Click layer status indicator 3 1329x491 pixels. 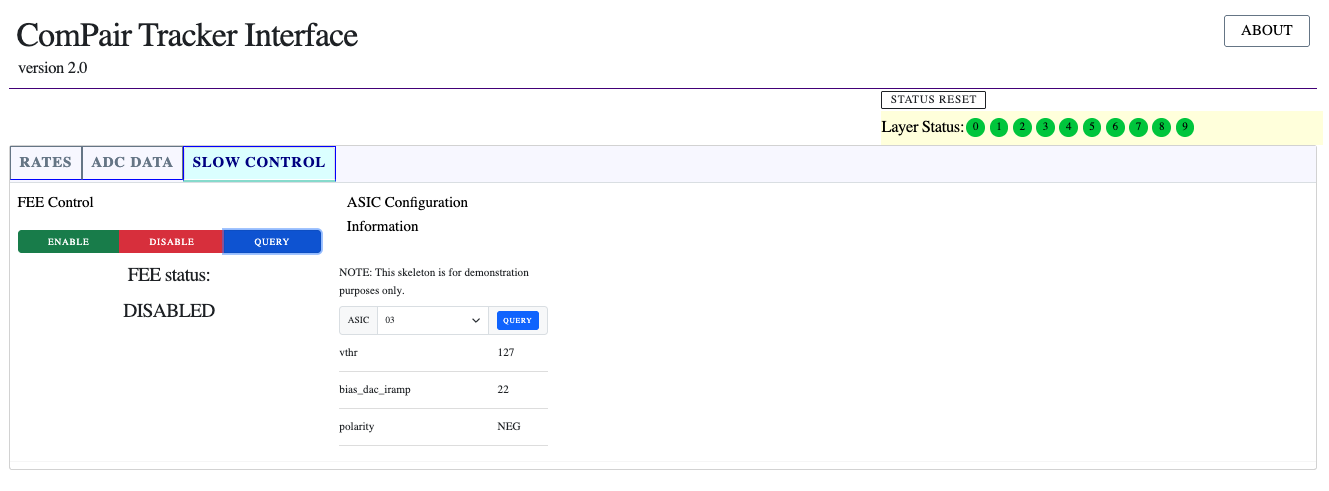click(x=1045, y=127)
